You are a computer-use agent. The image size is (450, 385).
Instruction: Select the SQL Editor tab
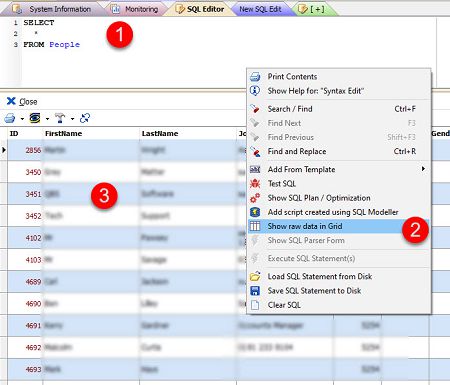[200, 9]
